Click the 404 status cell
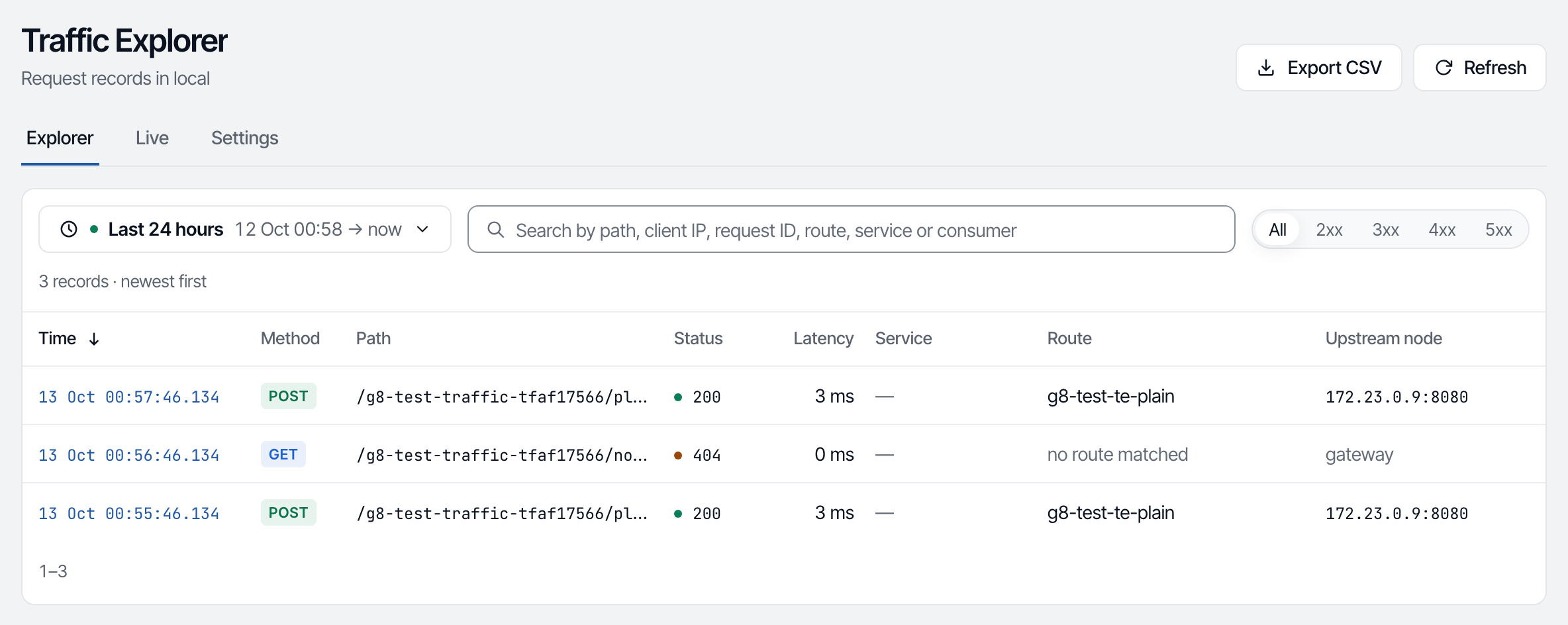Screen dimensions: 1568x625 coord(697,455)
